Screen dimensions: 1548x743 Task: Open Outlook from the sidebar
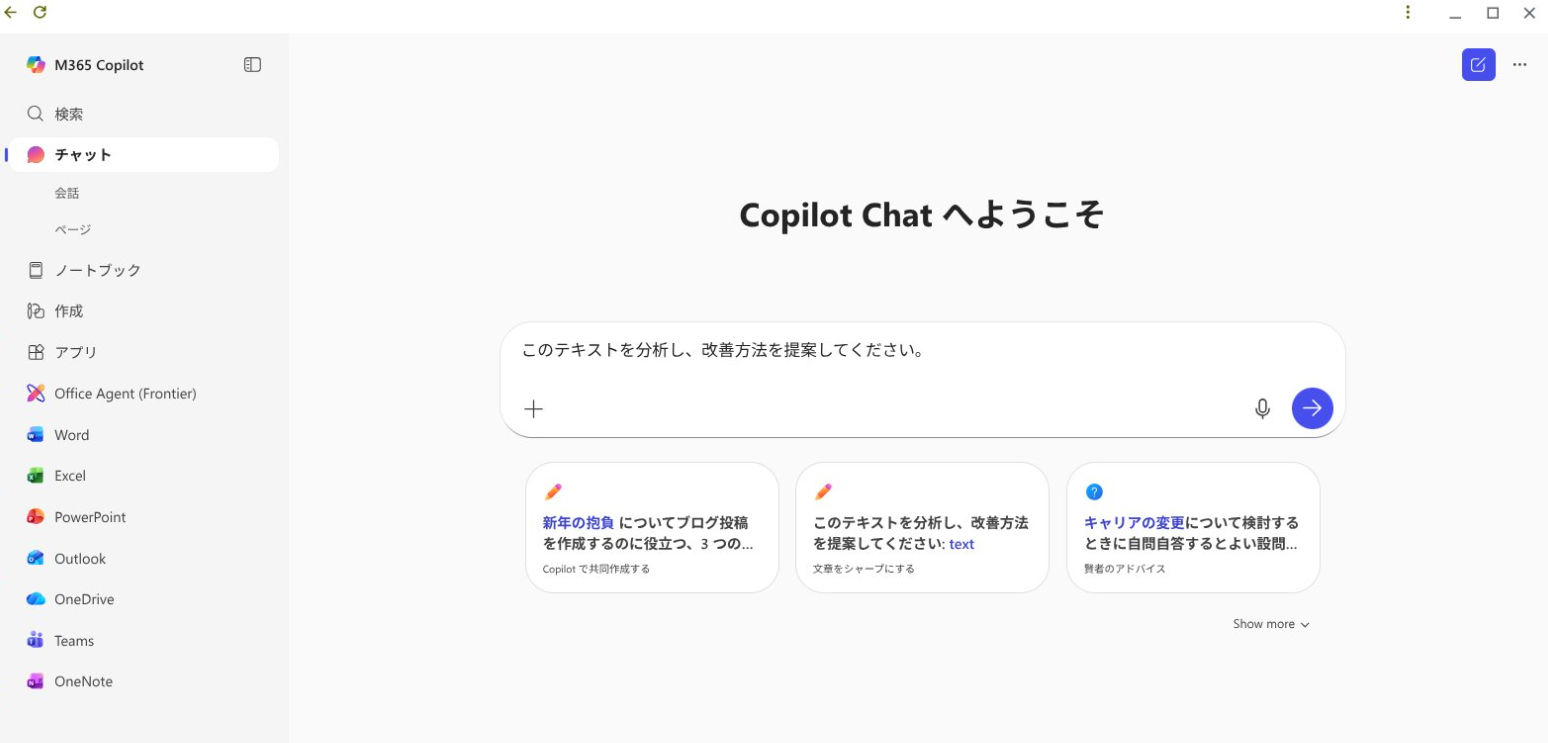coord(79,558)
